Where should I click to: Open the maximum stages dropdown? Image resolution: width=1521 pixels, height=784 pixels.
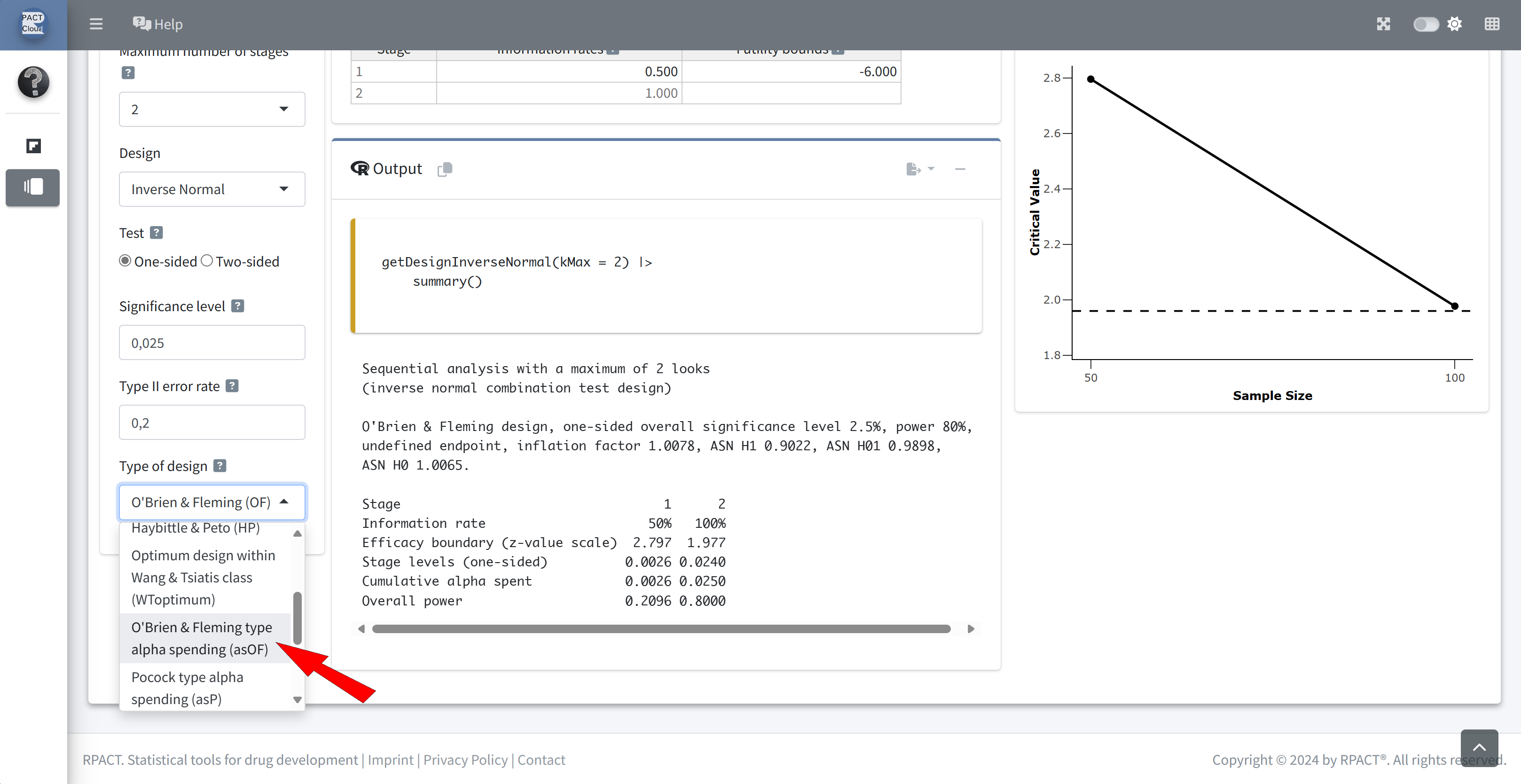(x=212, y=109)
